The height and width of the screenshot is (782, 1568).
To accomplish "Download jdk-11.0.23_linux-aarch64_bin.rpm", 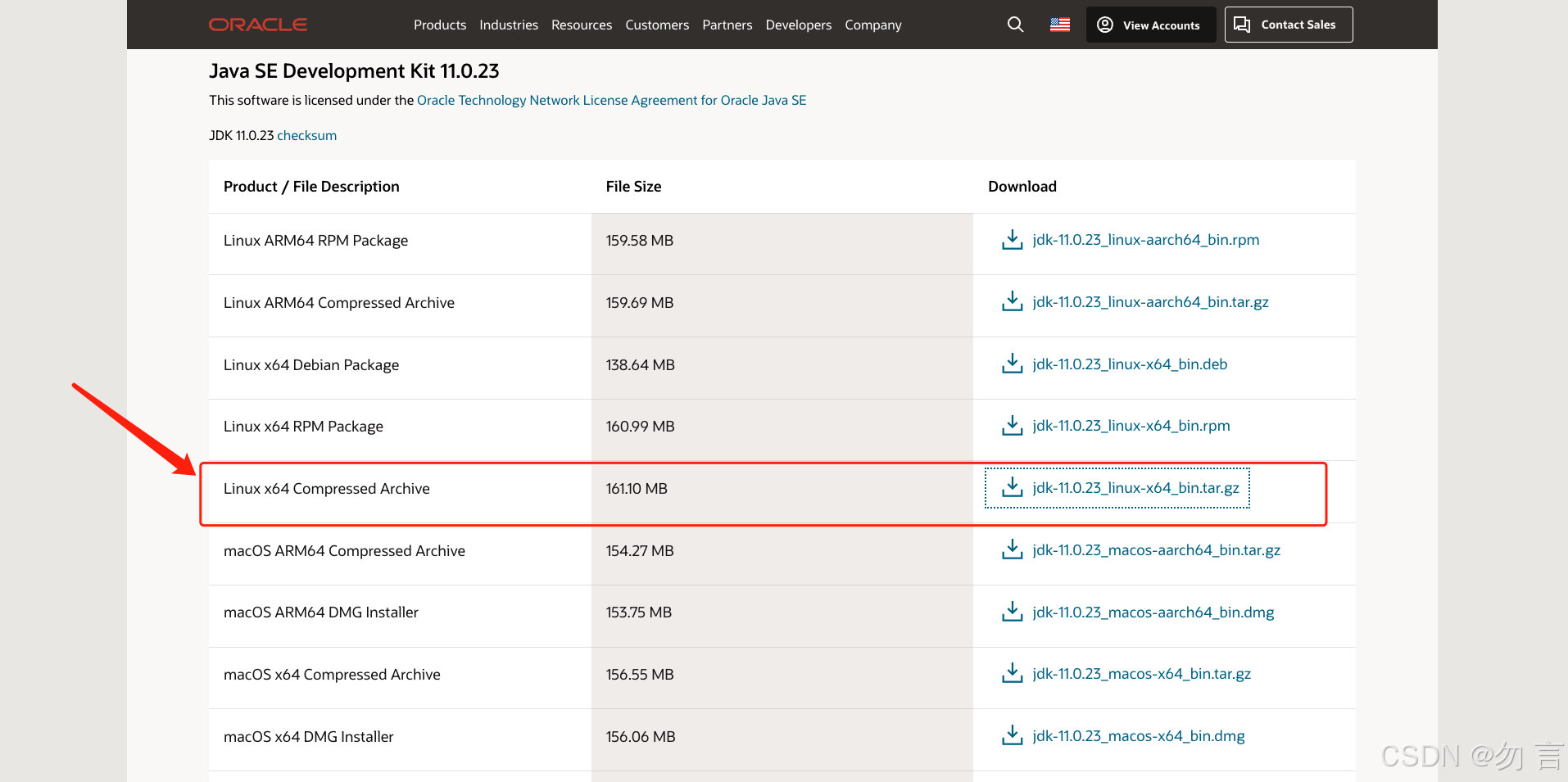I will pyautogui.click(x=1146, y=240).
